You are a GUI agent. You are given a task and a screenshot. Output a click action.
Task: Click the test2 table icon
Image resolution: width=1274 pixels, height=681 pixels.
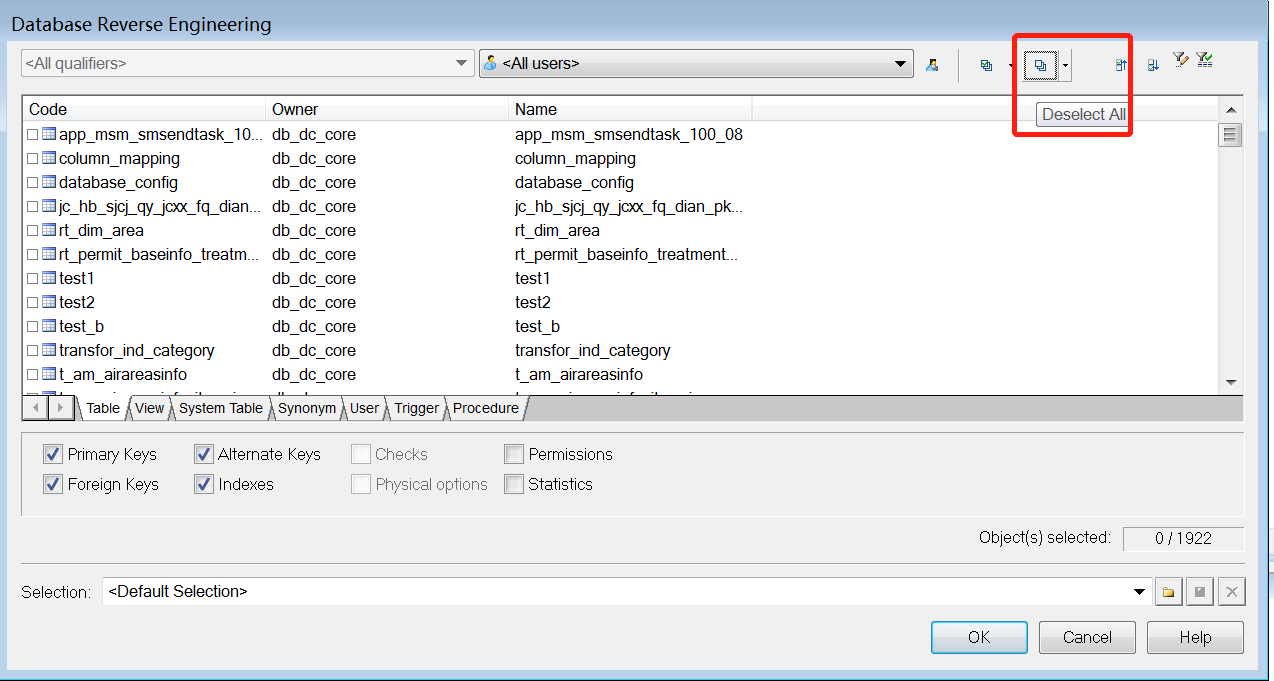(49, 302)
